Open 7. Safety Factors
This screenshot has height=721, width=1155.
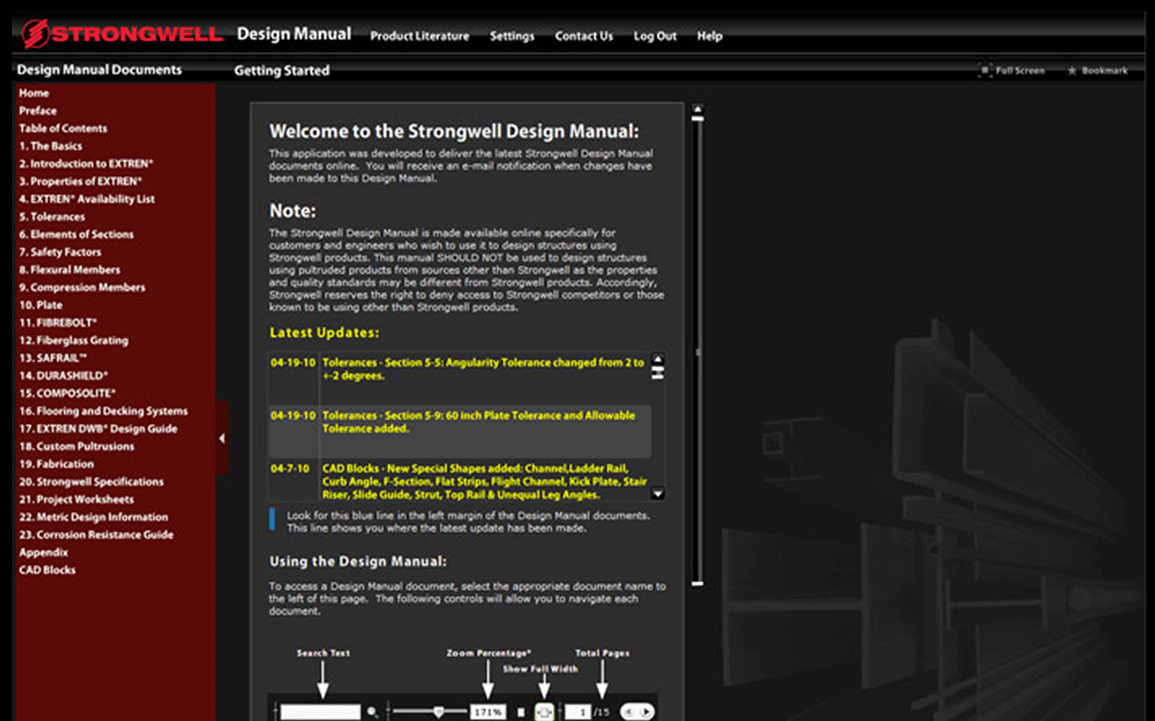[x=60, y=252]
